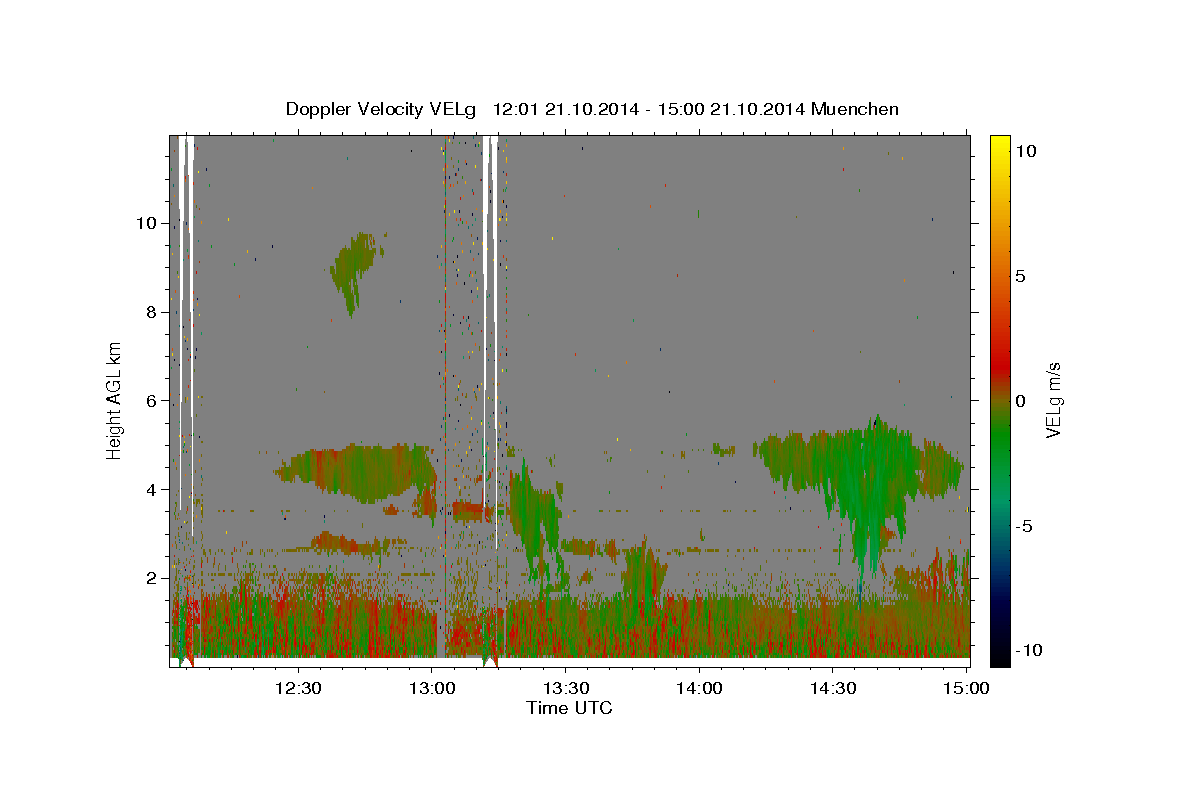The image size is (1200, 800).
Task: Click the 'Muenchen' location label in title
Action: pyautogui.click(x=855, y=109)
